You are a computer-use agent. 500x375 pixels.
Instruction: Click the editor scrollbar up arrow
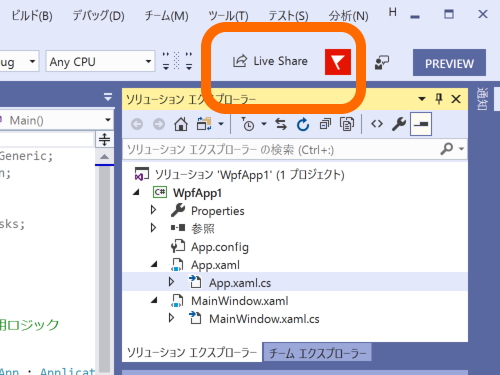click(x=105, y=156)
